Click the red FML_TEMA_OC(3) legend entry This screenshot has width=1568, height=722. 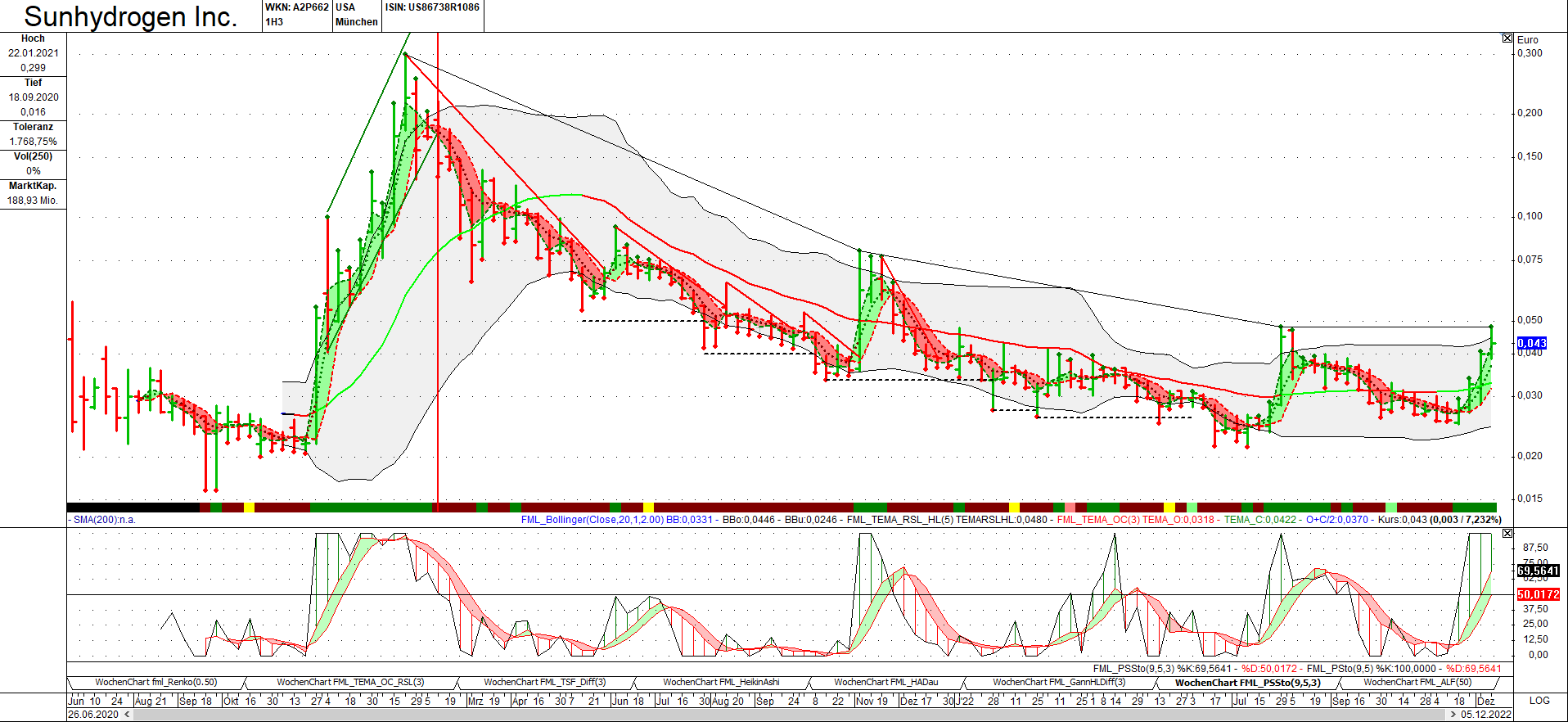coord(1099,520)
